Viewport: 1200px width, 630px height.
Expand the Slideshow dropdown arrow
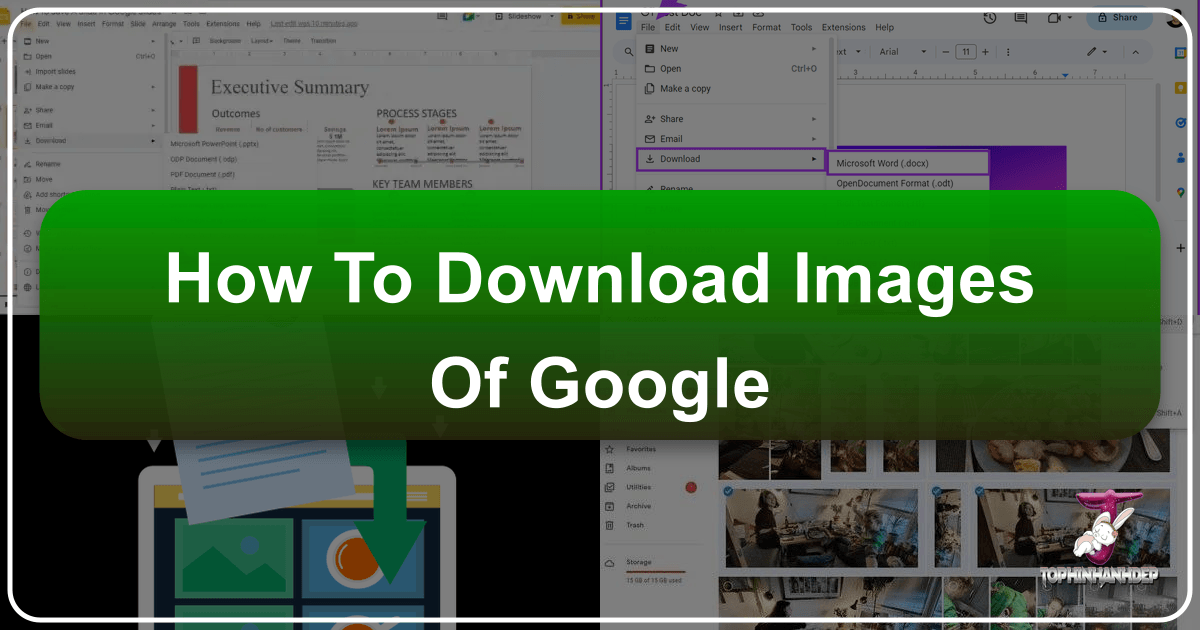(x=552, y=18)
